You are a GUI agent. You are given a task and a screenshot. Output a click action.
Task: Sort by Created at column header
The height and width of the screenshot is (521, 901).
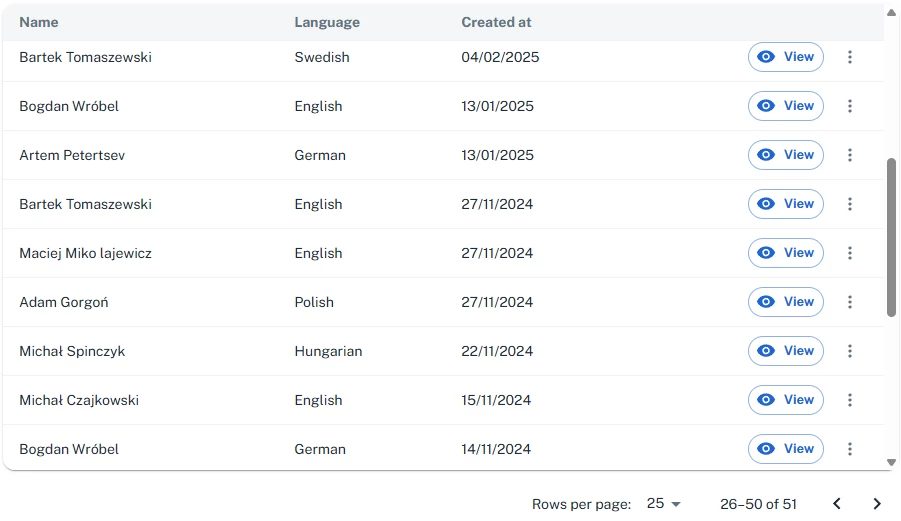[496, 22]
